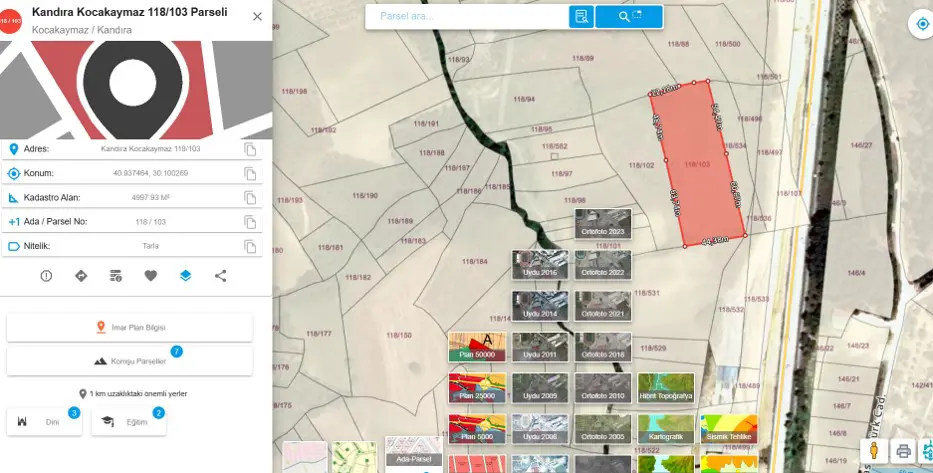Select the Uydu 2009 satellite layer

[540, 388]
